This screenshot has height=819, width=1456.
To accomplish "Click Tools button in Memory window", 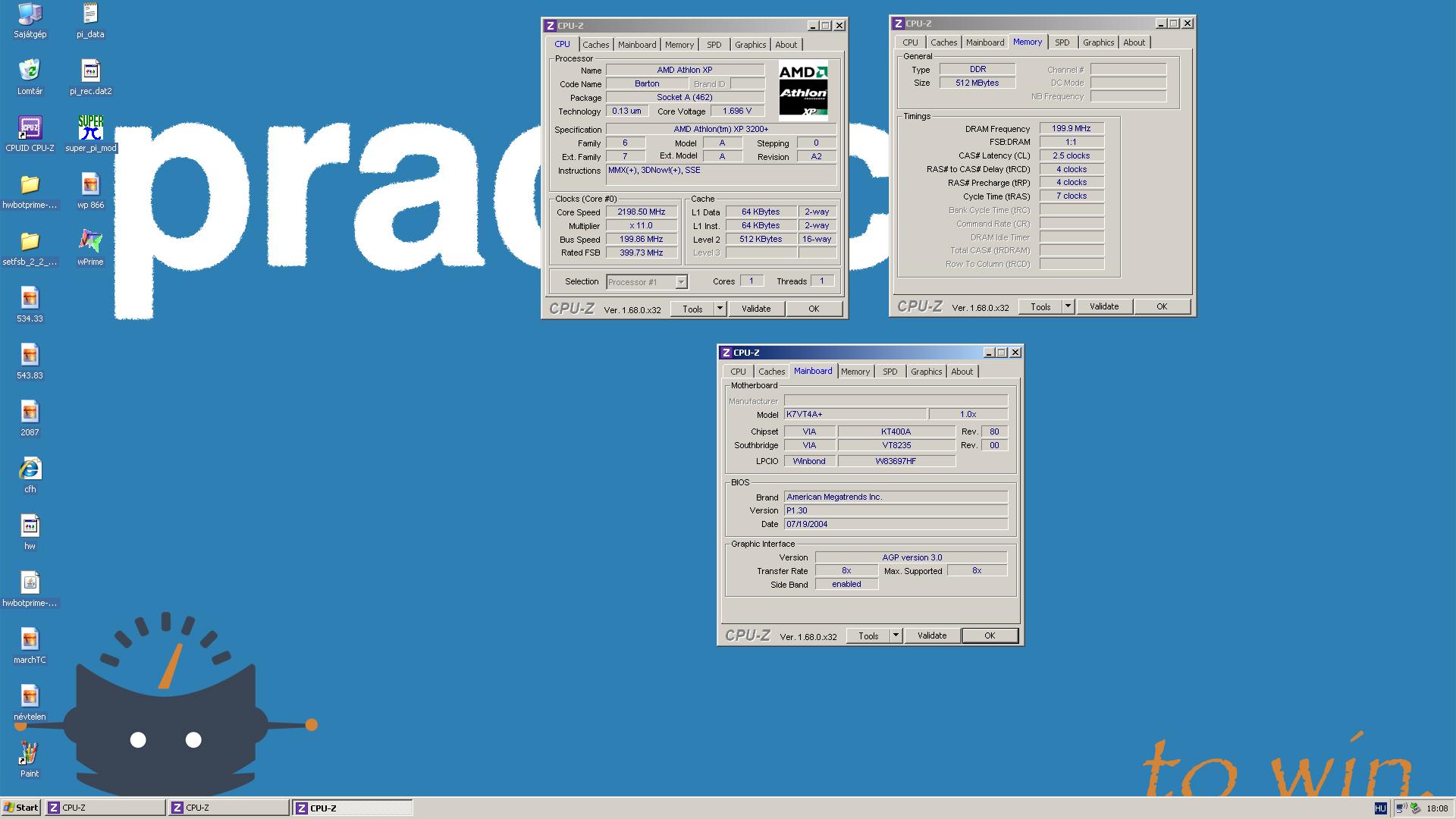I will click(1040, 306).
